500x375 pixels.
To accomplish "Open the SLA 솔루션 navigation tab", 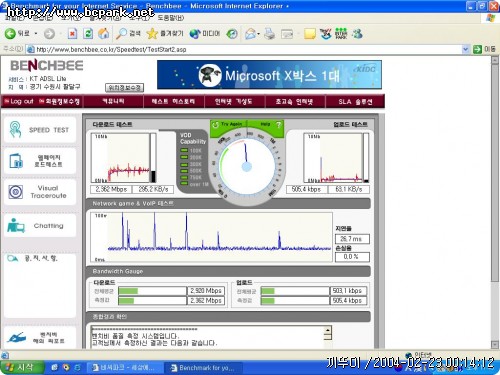I will point(355,101).
